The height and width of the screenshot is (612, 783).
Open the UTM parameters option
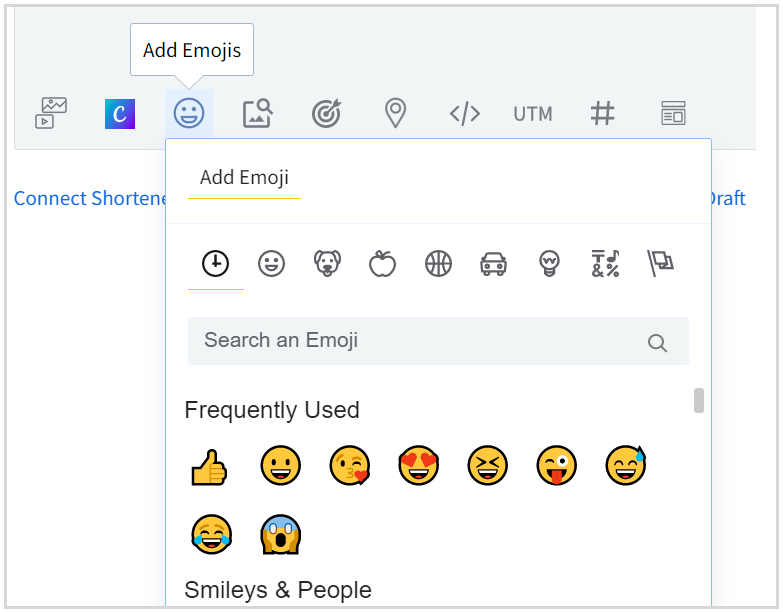coord(533,113)
